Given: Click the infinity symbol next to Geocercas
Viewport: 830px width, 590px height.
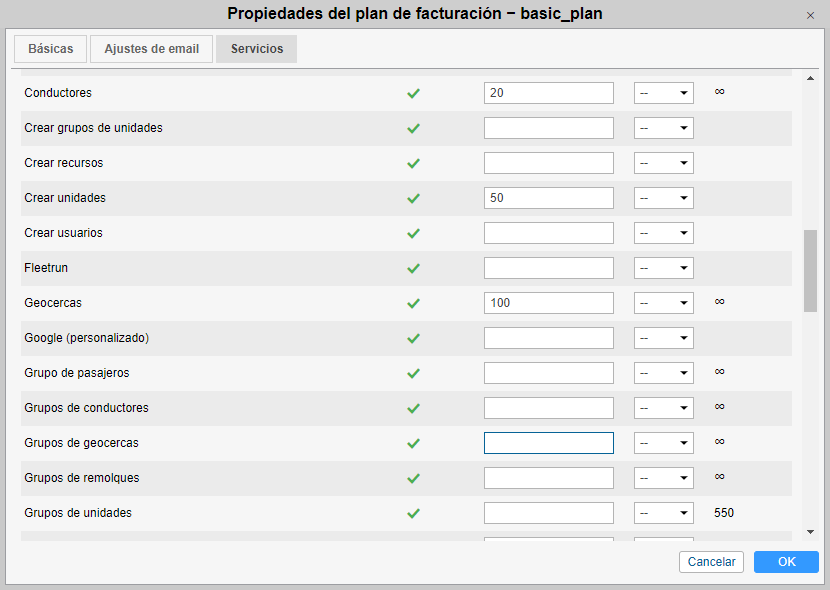Looking at the screenshot, I should (x=719, y=302).
